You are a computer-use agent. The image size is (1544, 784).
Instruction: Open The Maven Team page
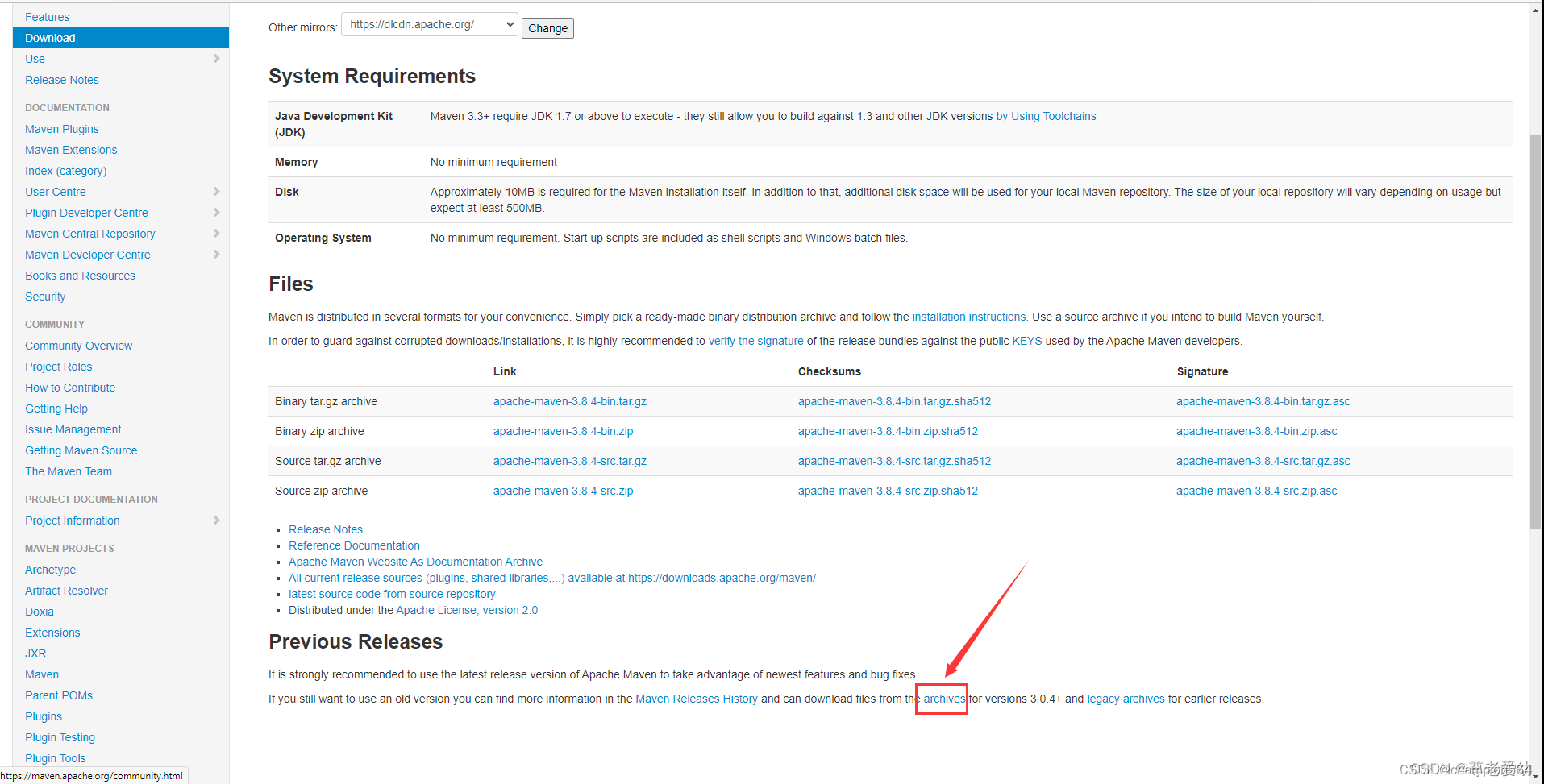[69, 471]
